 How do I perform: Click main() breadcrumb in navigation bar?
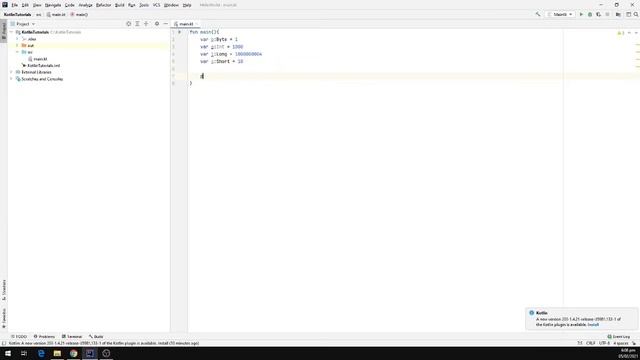click(79, 14)
